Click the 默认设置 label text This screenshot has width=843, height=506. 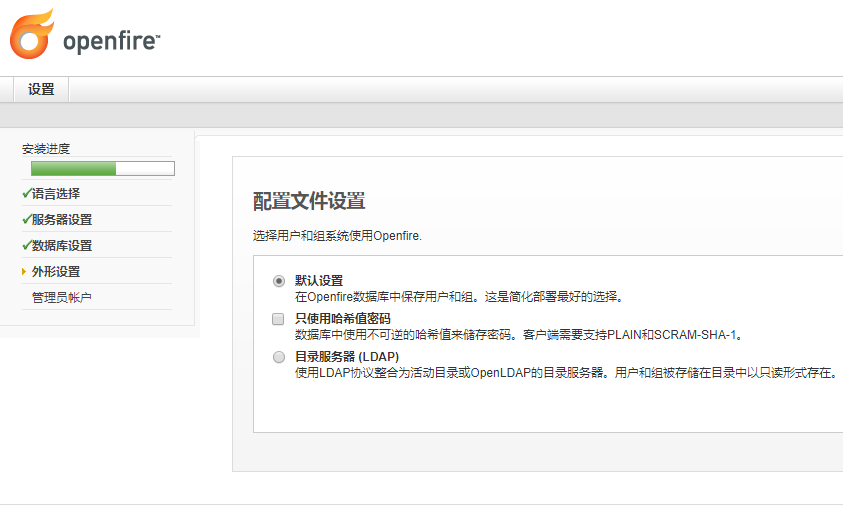point(319,281)
